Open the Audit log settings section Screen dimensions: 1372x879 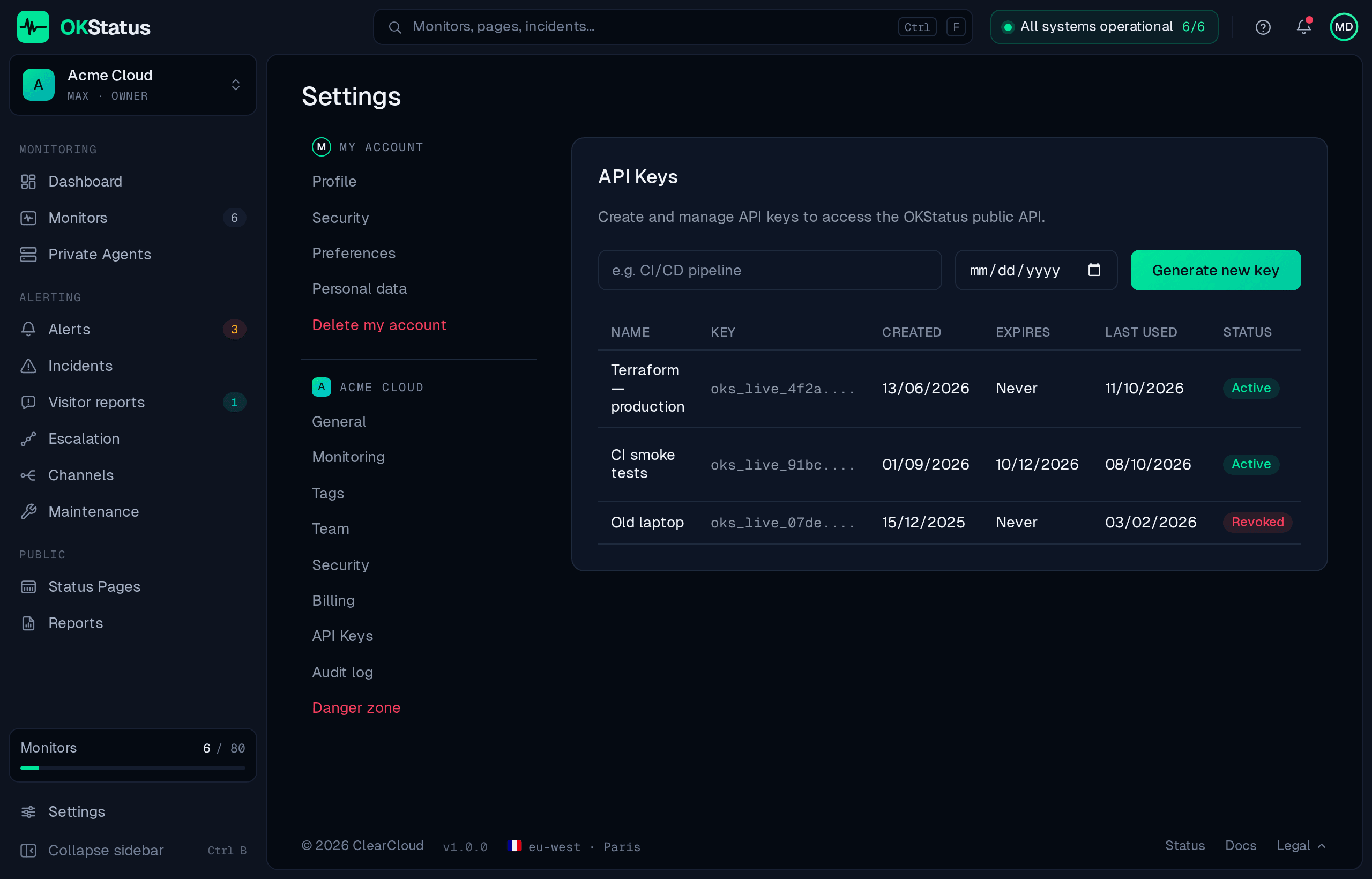pyautogui.click(x=342, y=672)
